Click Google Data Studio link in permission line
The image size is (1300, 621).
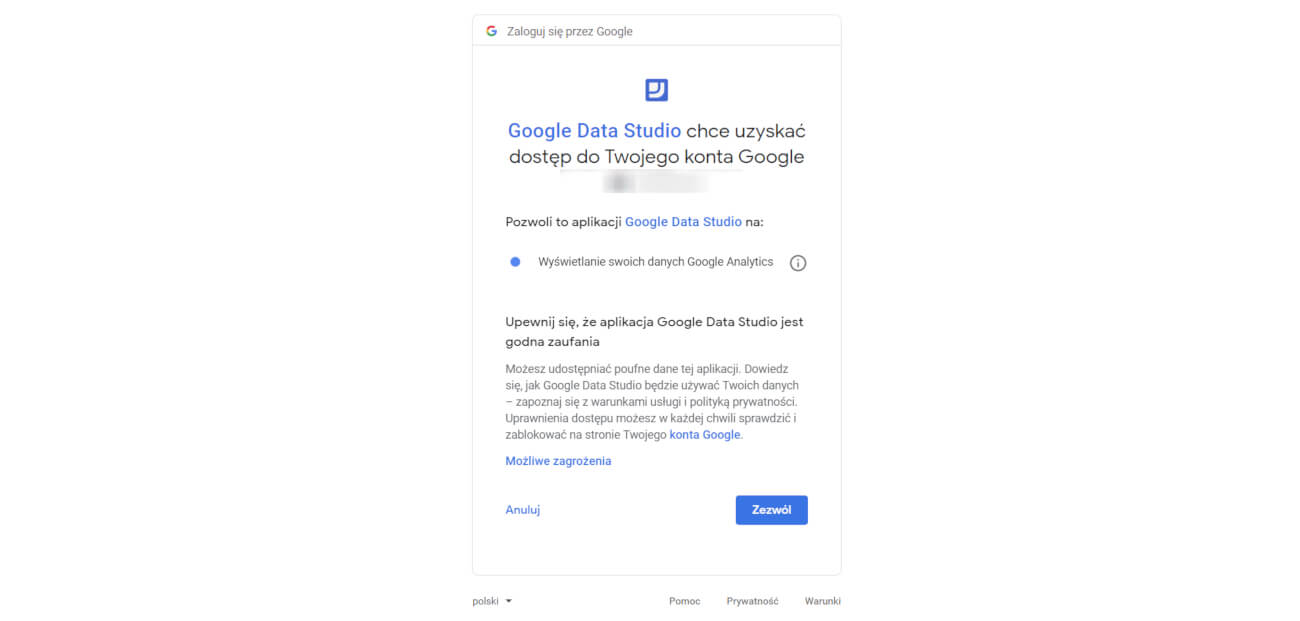point(683,222)
